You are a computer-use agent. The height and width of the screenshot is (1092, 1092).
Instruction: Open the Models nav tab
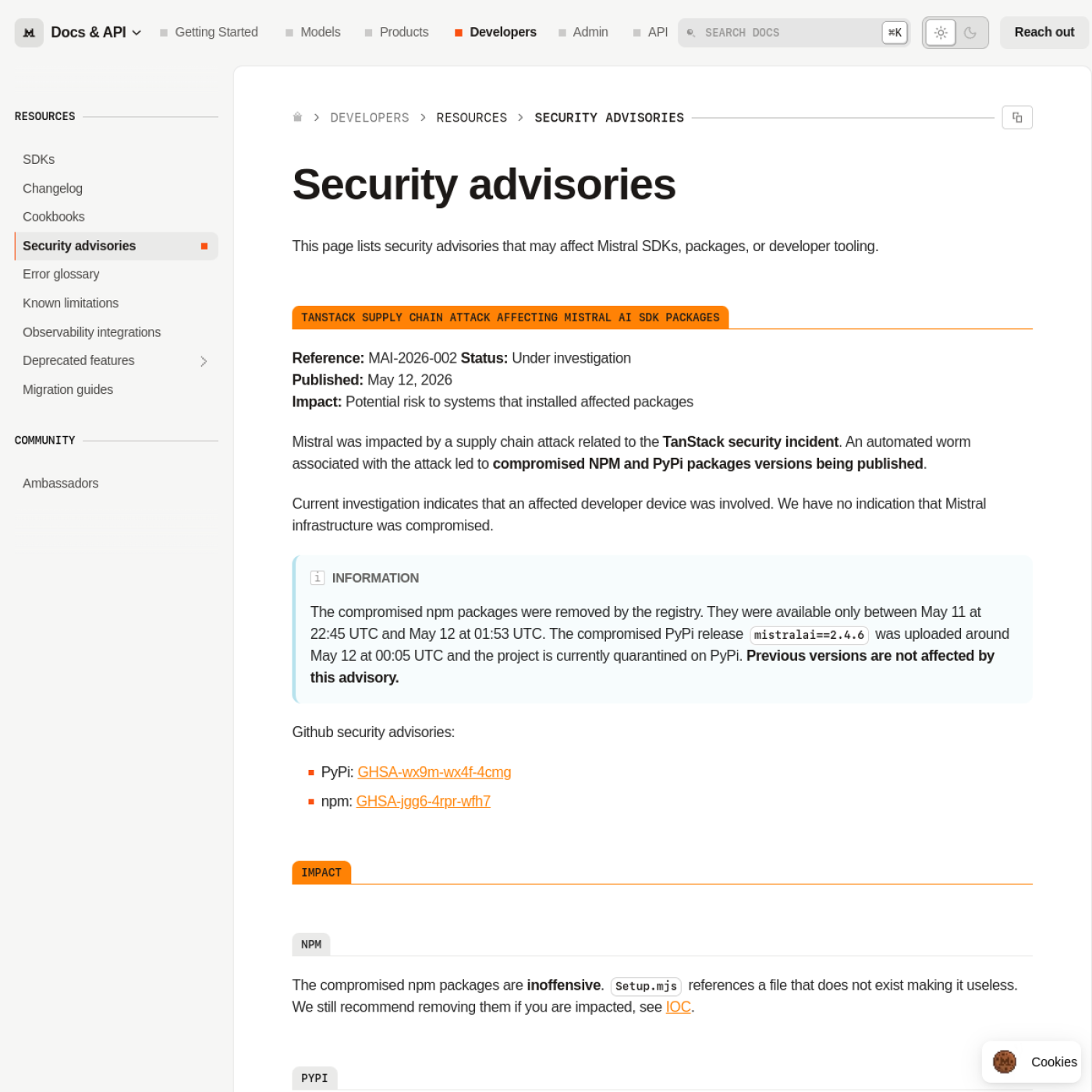pyautogui.click(x=313, y=32)
